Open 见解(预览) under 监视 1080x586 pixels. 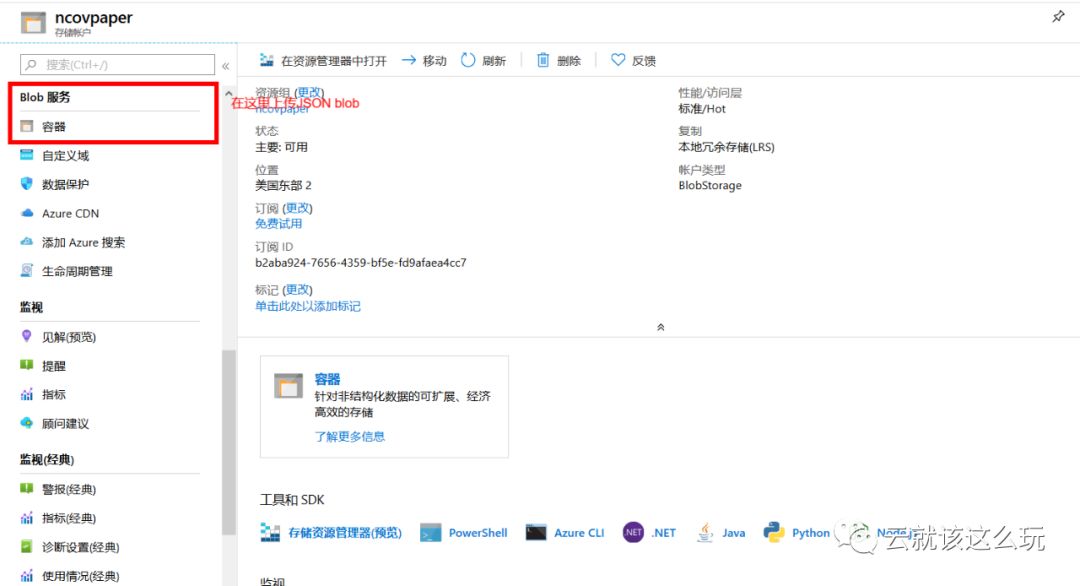click(x=69, y=337)
